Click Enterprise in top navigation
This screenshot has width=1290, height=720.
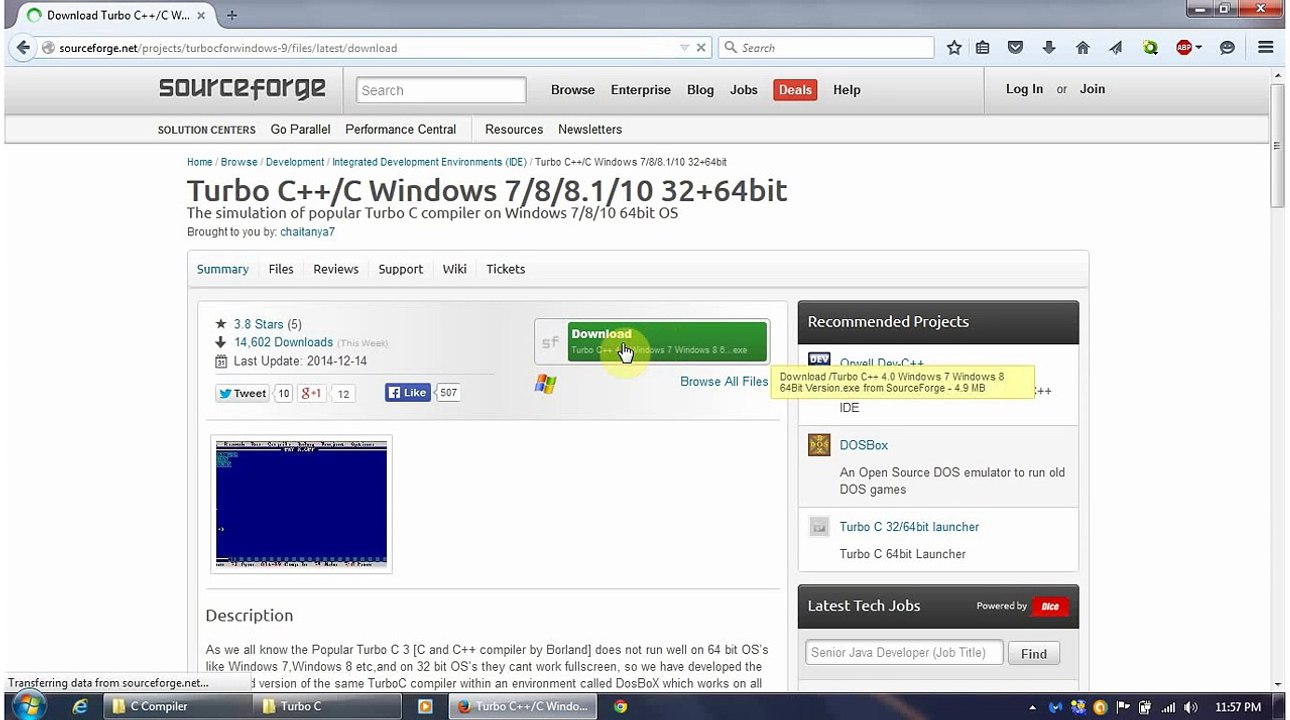(x=641, y=90)
